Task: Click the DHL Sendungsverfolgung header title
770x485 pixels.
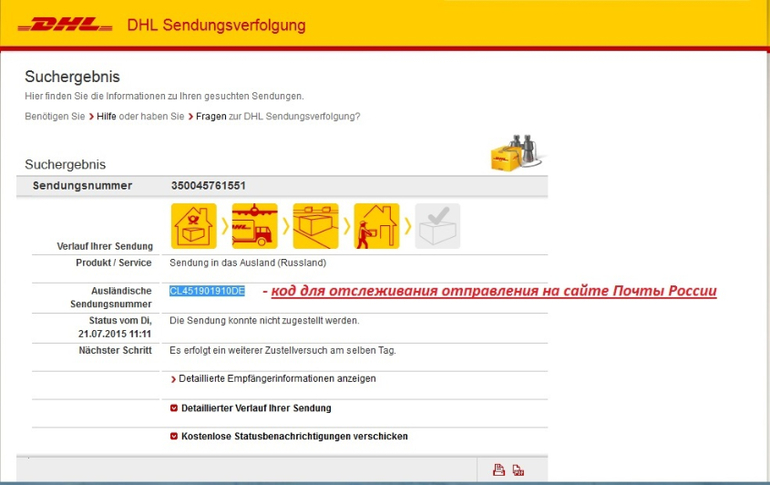Action: tap(217, 25)
